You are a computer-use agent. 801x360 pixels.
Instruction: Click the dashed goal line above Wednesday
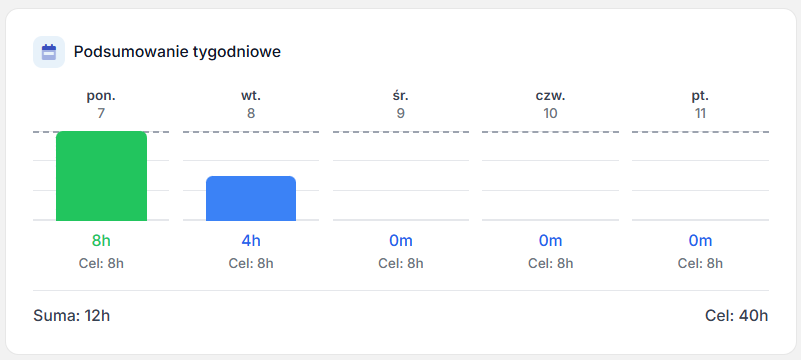tap(400, 132)
